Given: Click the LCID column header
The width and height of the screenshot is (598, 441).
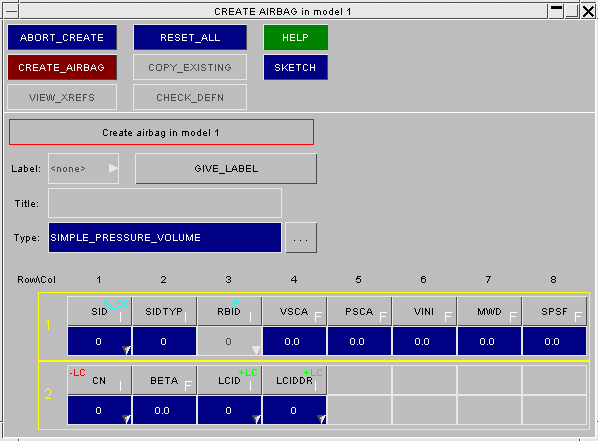Looking at the screenshot, I should 229,380.
